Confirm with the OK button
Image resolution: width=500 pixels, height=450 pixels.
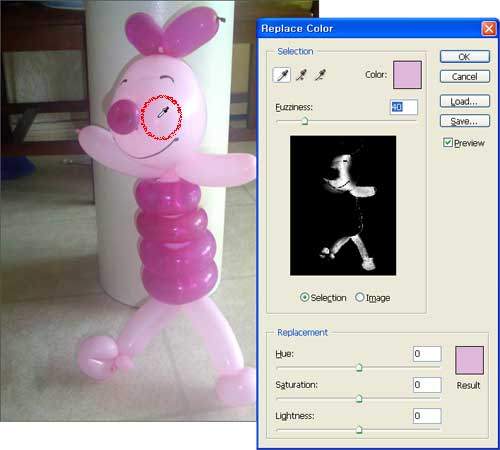click(x=465, y=57)
